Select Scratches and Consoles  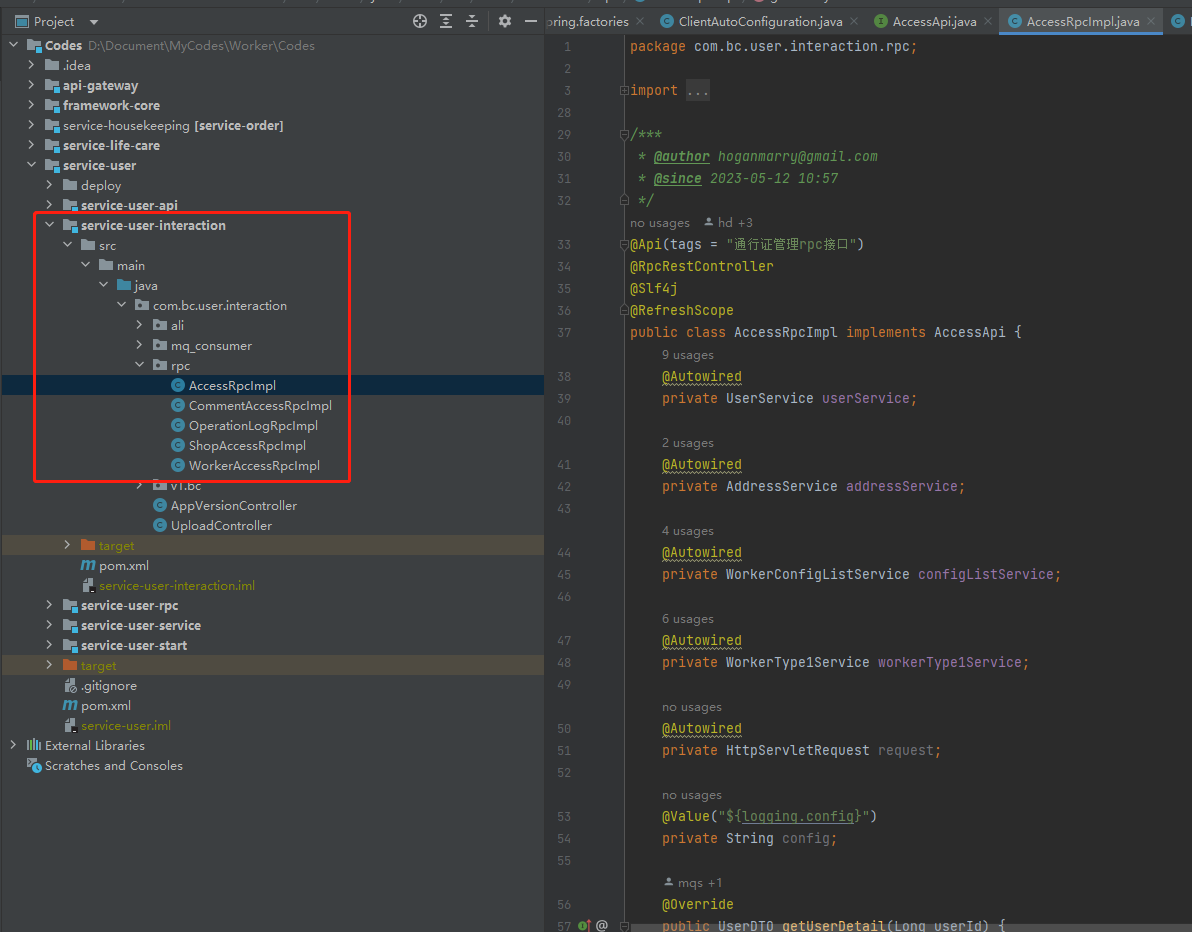point(113,766)
